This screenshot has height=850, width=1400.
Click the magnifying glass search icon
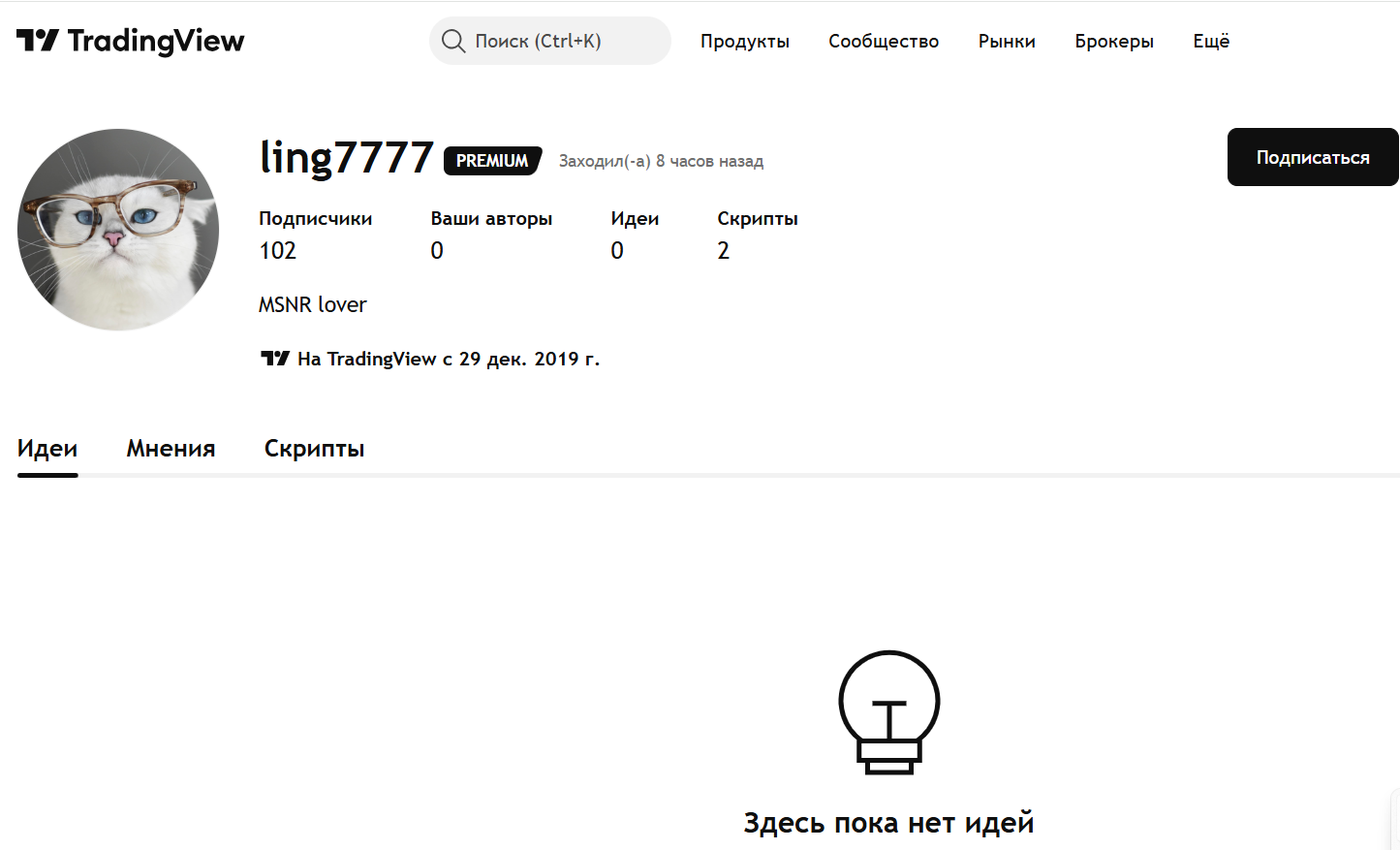tap(453, 41)
